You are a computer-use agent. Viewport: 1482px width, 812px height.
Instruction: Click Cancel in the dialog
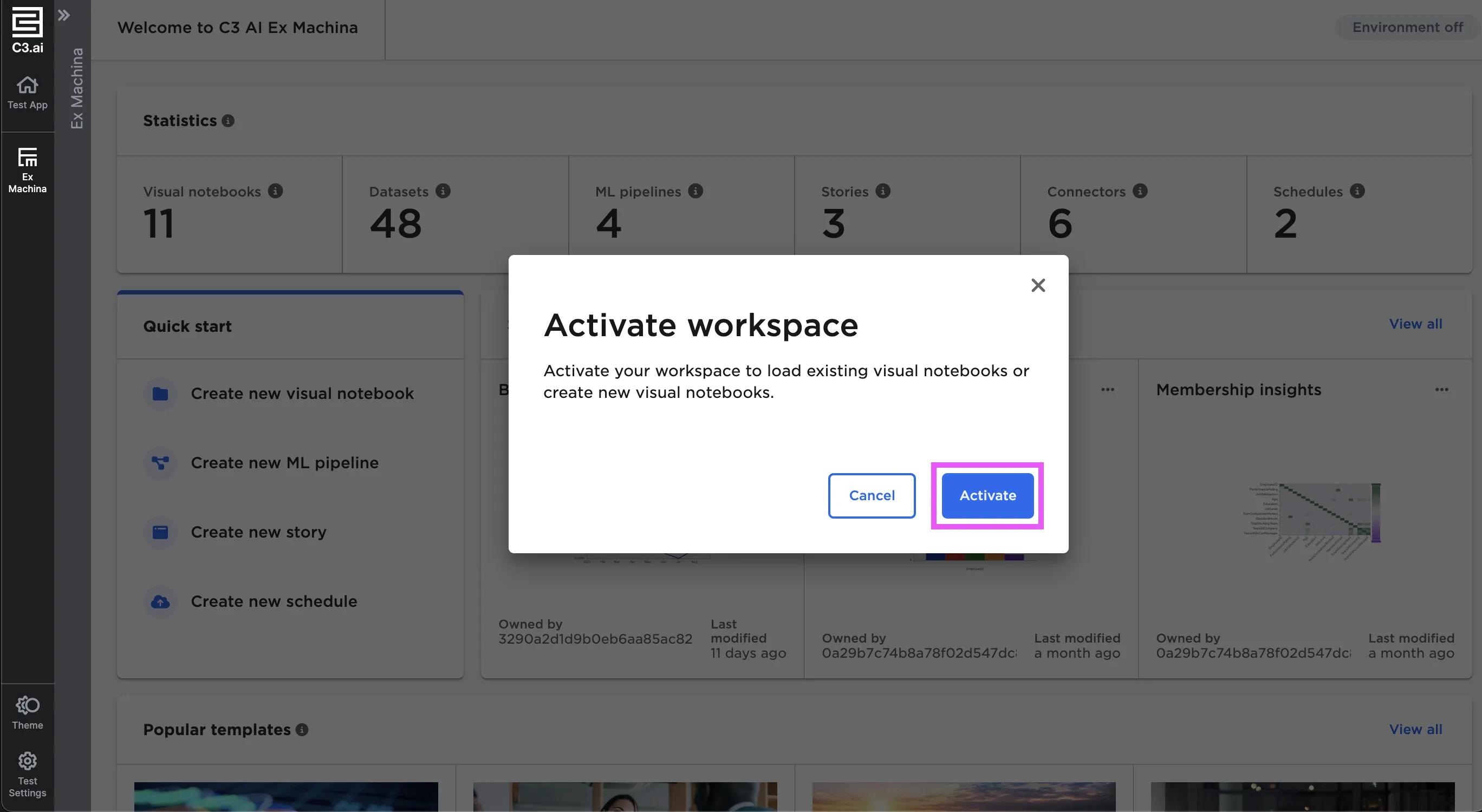pos(872,495)
